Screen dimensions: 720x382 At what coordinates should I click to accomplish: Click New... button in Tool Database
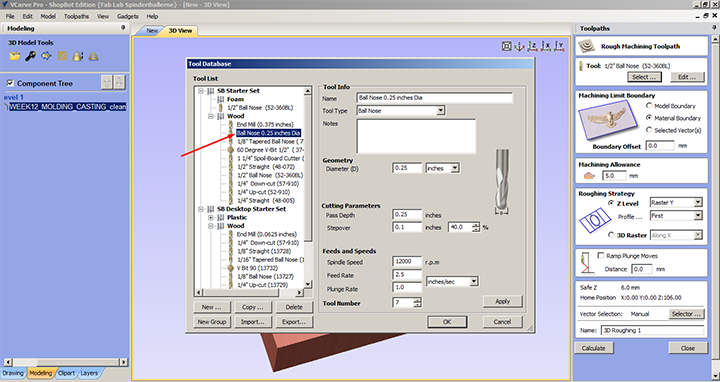point(212,307)
